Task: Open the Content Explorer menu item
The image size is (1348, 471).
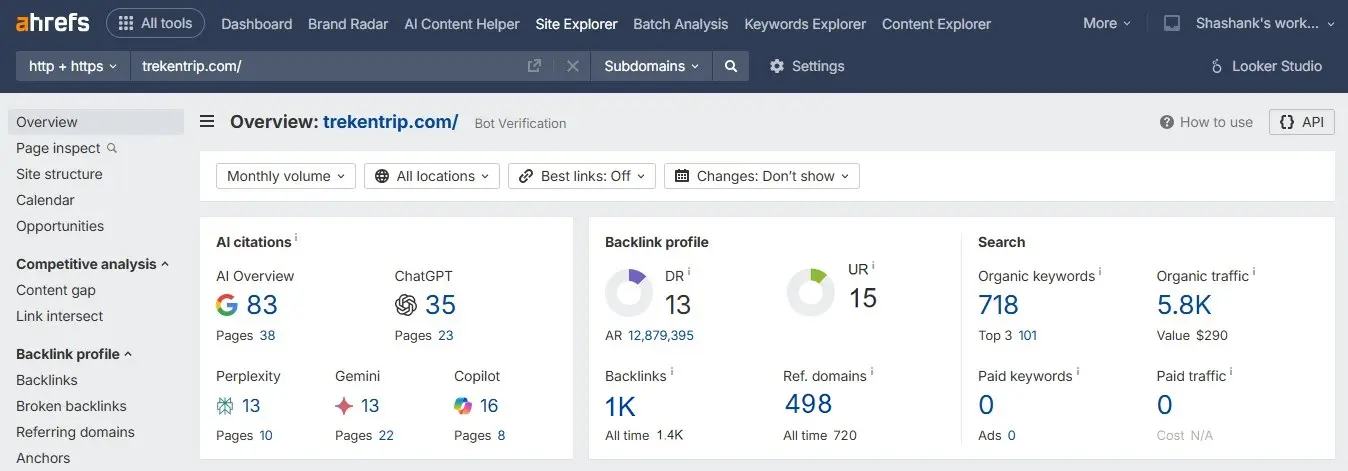Action: coord(937,24)
